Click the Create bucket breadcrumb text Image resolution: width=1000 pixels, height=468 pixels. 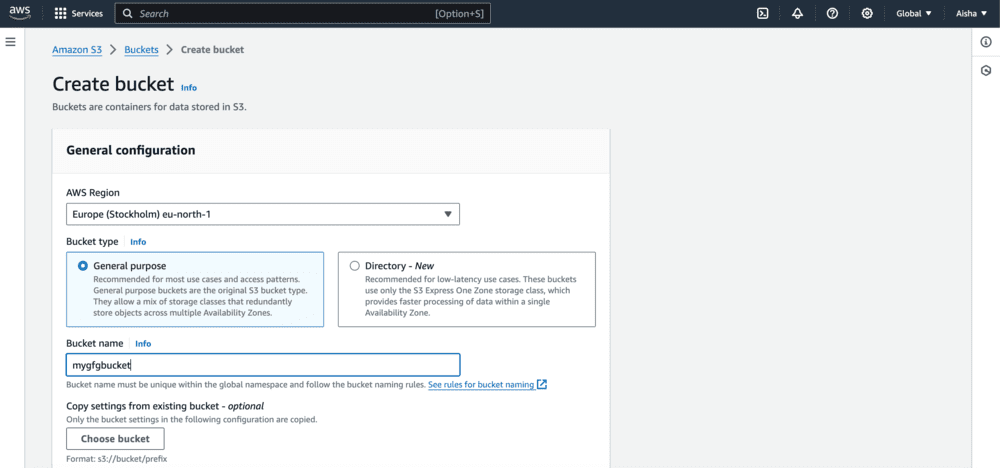(212, 50)
